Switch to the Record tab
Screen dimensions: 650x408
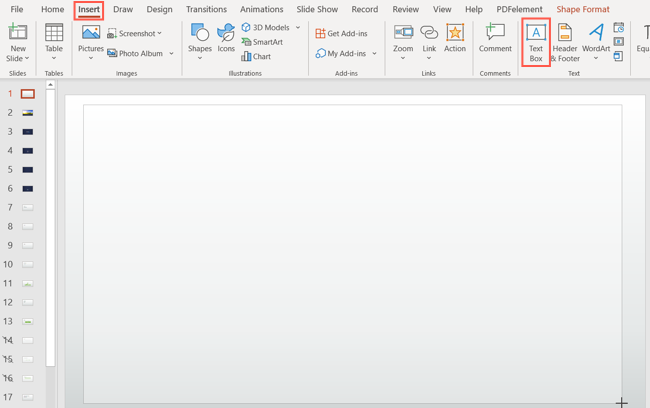365,9
